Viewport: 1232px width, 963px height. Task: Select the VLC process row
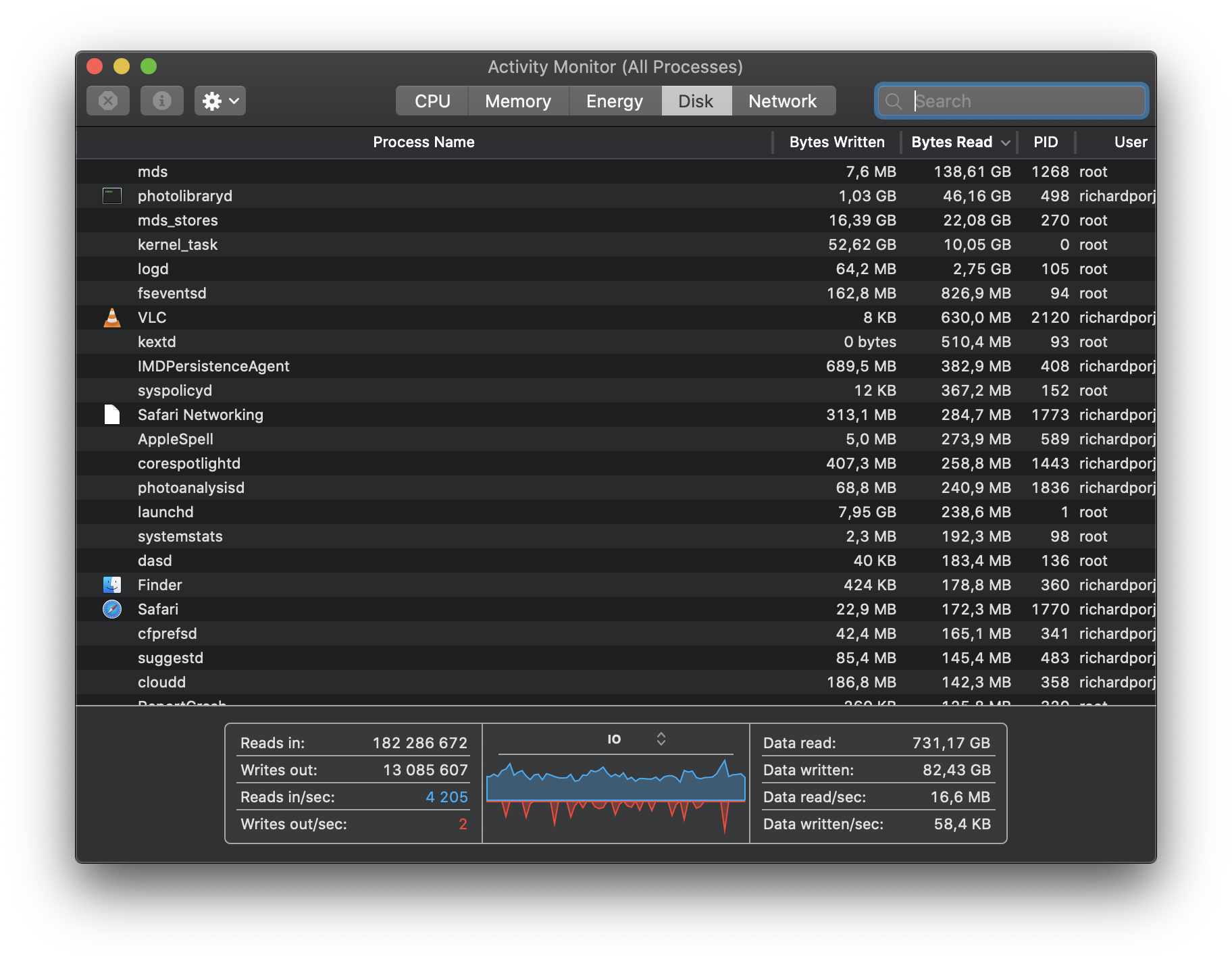click(x=616, y=317)
